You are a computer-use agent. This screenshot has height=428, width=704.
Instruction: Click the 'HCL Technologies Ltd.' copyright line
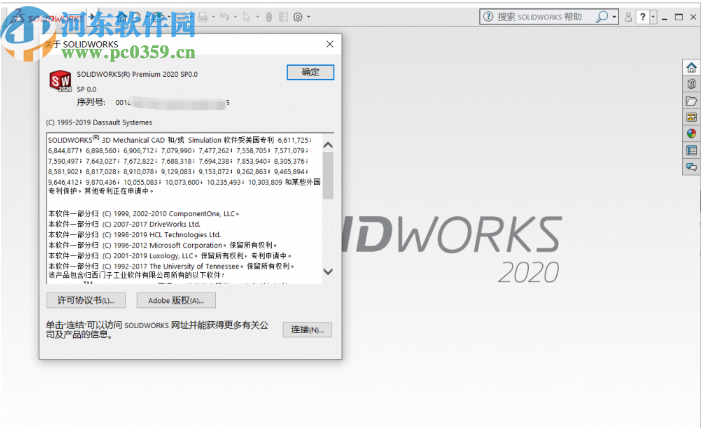[x=135, y=234]
